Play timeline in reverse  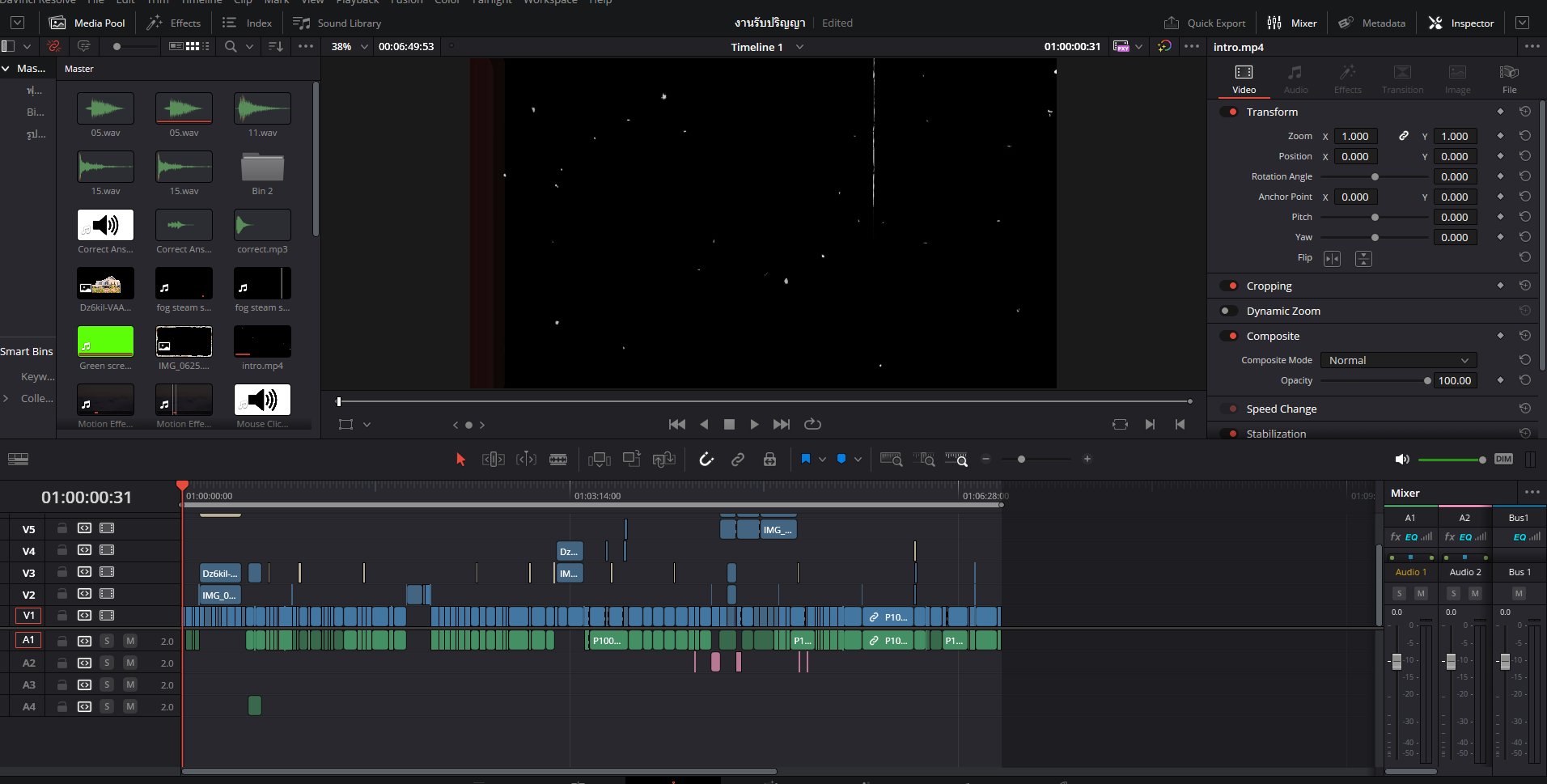pyautogui.click(x=704, y=424)
